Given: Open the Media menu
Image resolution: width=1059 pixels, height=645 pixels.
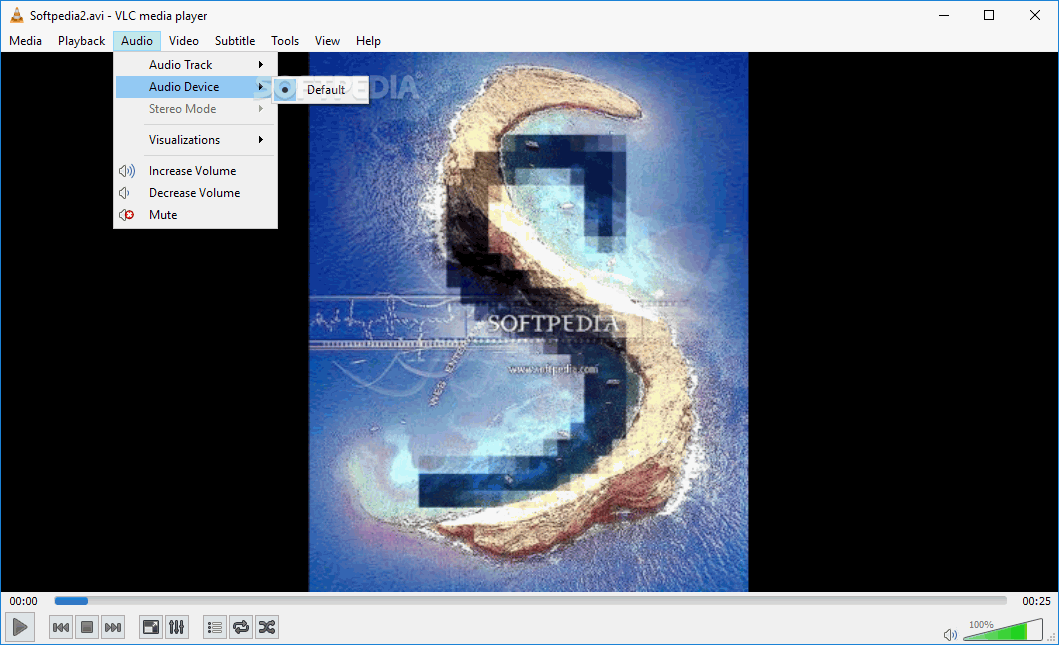Looking at the screenshot, I should coord(26,41).
